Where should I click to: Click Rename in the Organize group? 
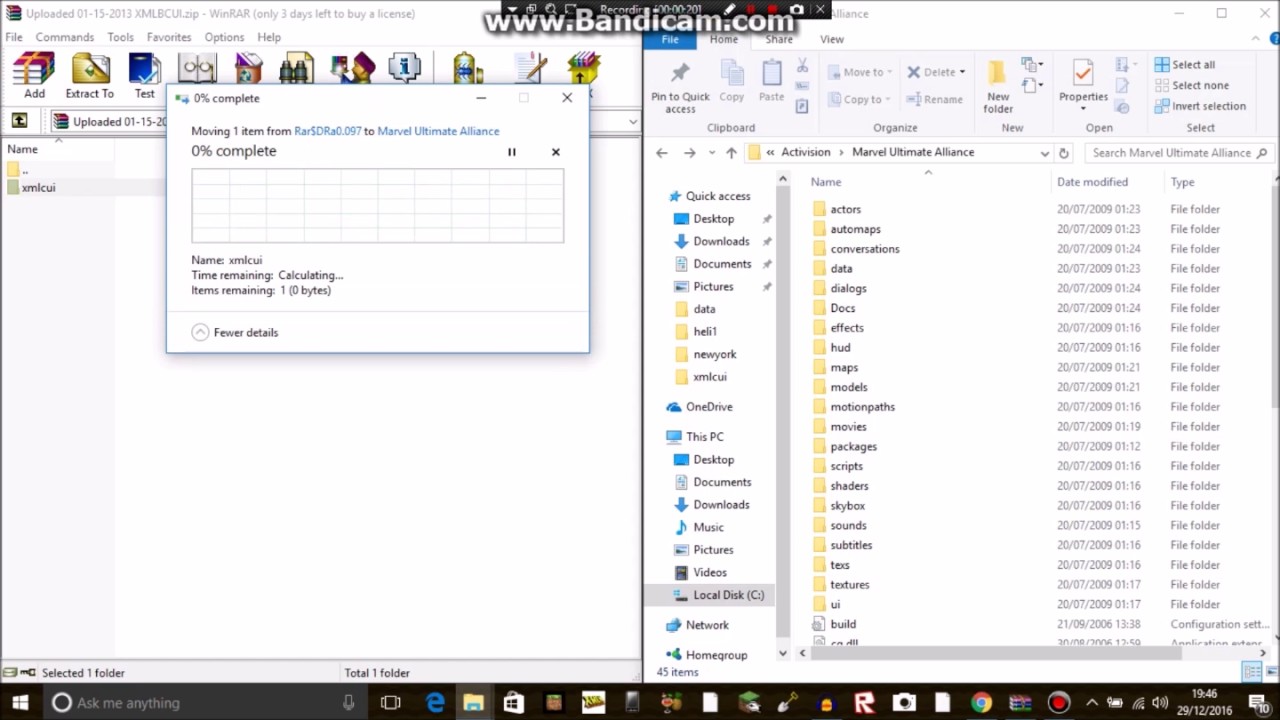[934, 99]
